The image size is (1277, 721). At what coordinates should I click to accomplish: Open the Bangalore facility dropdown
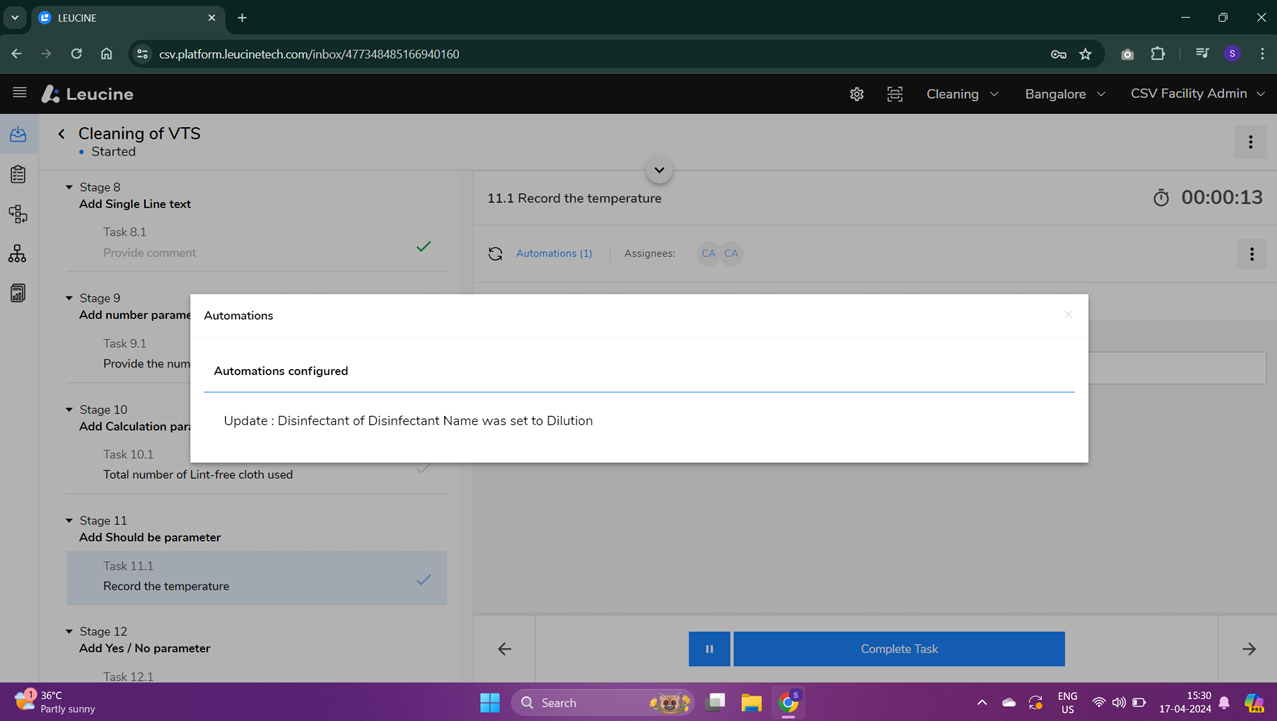tap(1065, 94)
